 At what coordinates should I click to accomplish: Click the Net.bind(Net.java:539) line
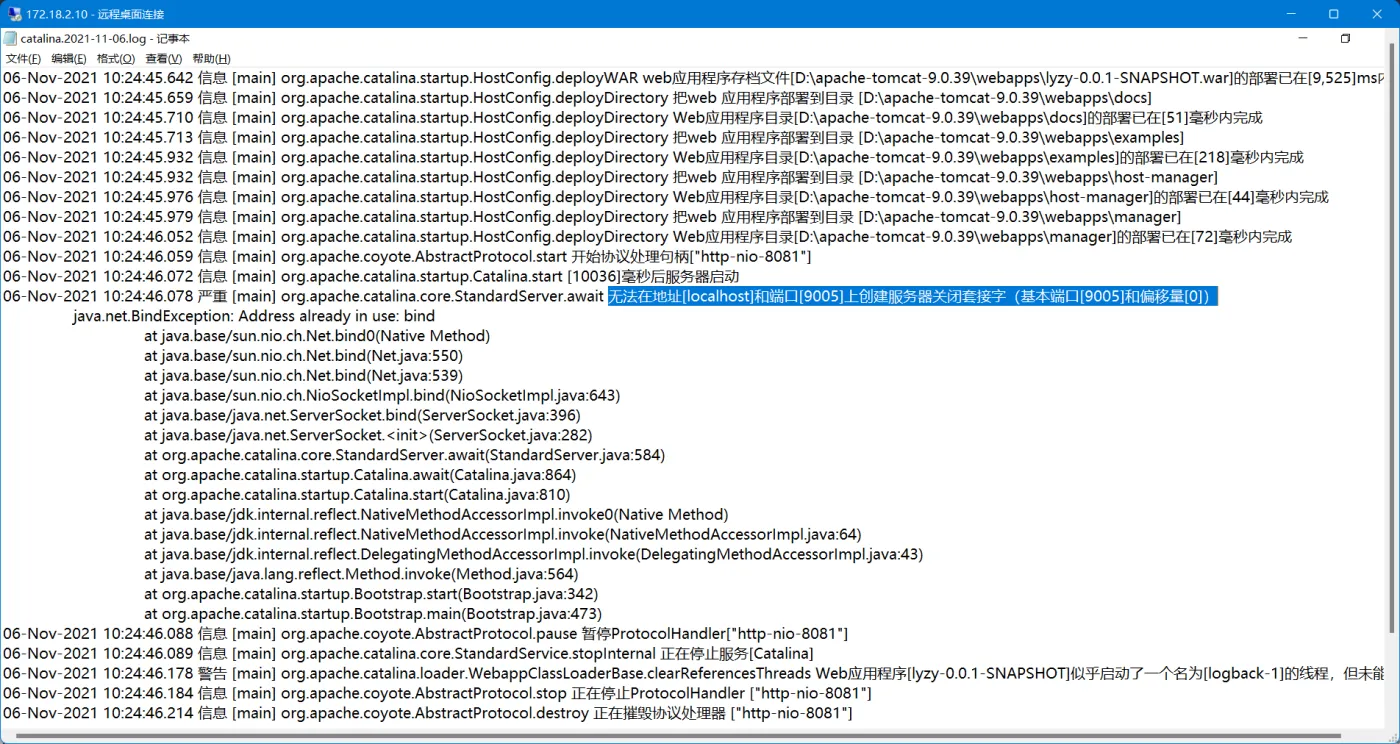[x=303, y=376]
